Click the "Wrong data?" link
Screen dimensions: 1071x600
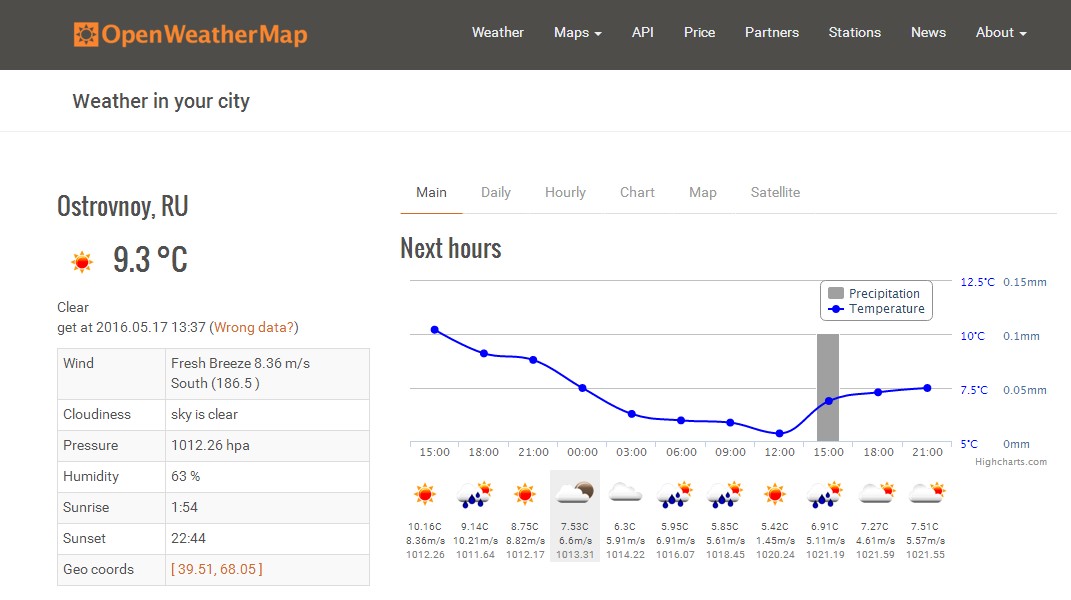254,327
